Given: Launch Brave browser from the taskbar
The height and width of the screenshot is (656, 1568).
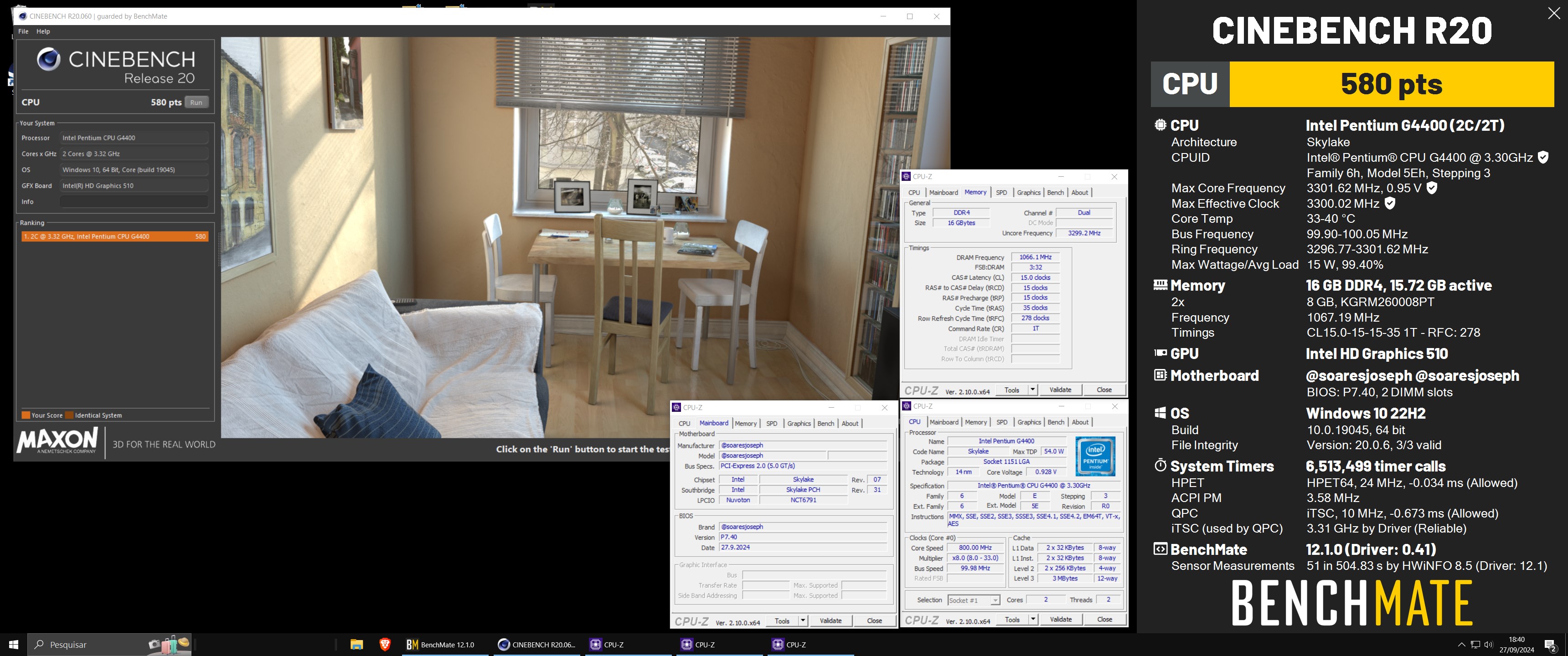Looking at the screenshot, I should [385, 645].
